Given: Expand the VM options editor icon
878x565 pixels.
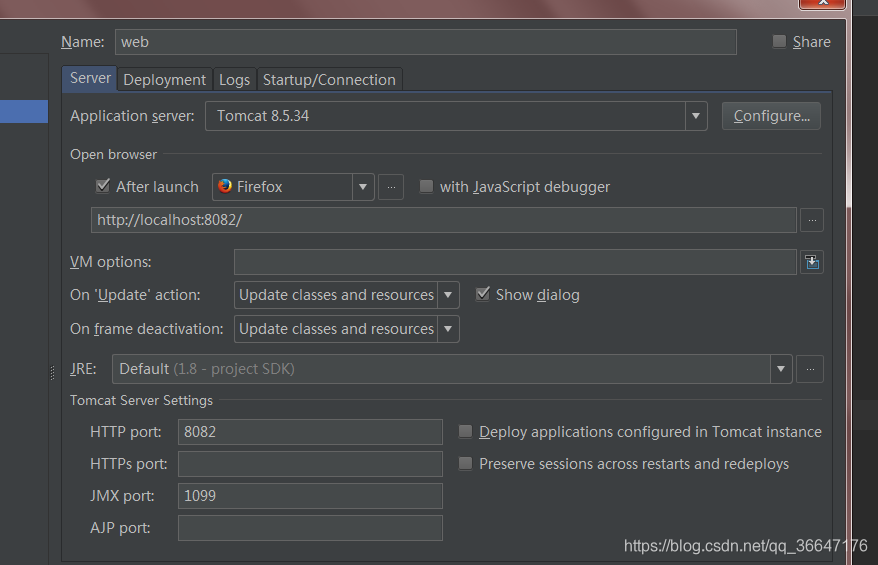Looking at the screenshot, I should [x=812, y=262].
